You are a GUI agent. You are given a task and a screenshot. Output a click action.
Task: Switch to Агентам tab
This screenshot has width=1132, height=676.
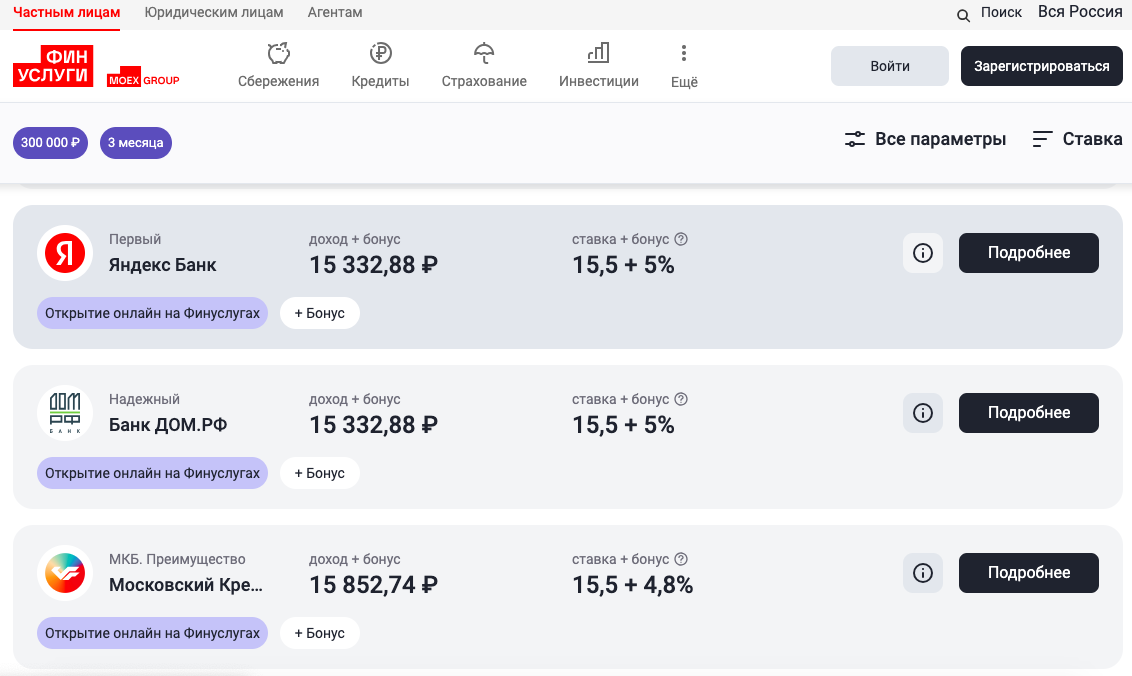(335, 12)
